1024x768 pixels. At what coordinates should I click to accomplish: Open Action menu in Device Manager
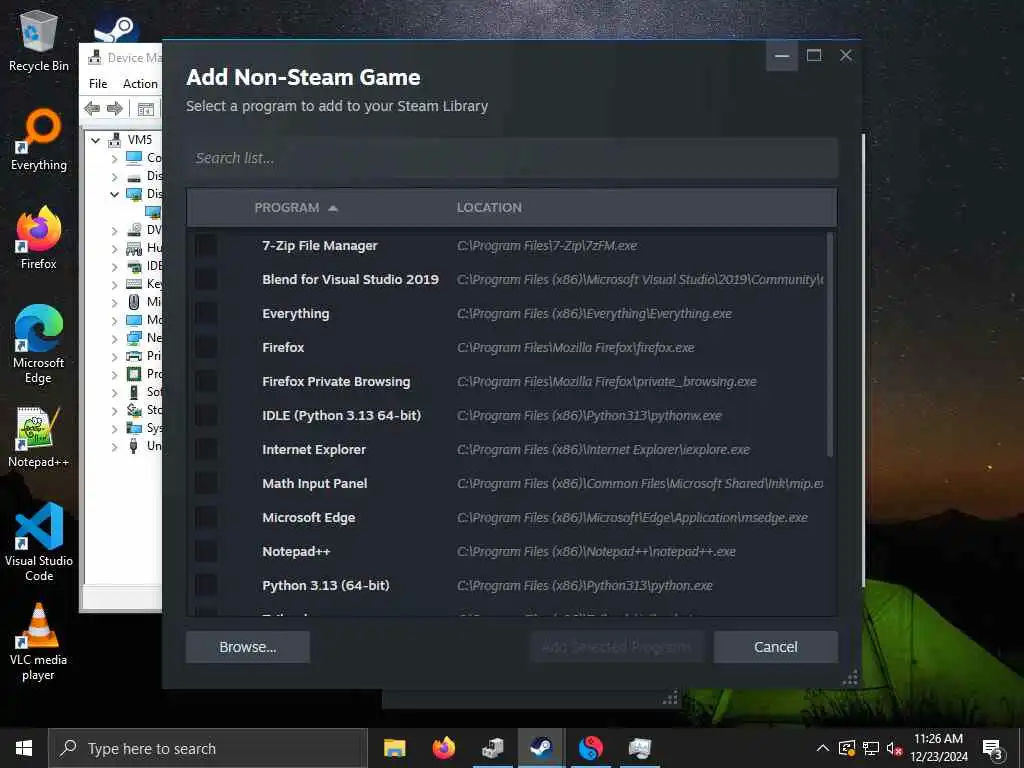[x=140, y=84]
